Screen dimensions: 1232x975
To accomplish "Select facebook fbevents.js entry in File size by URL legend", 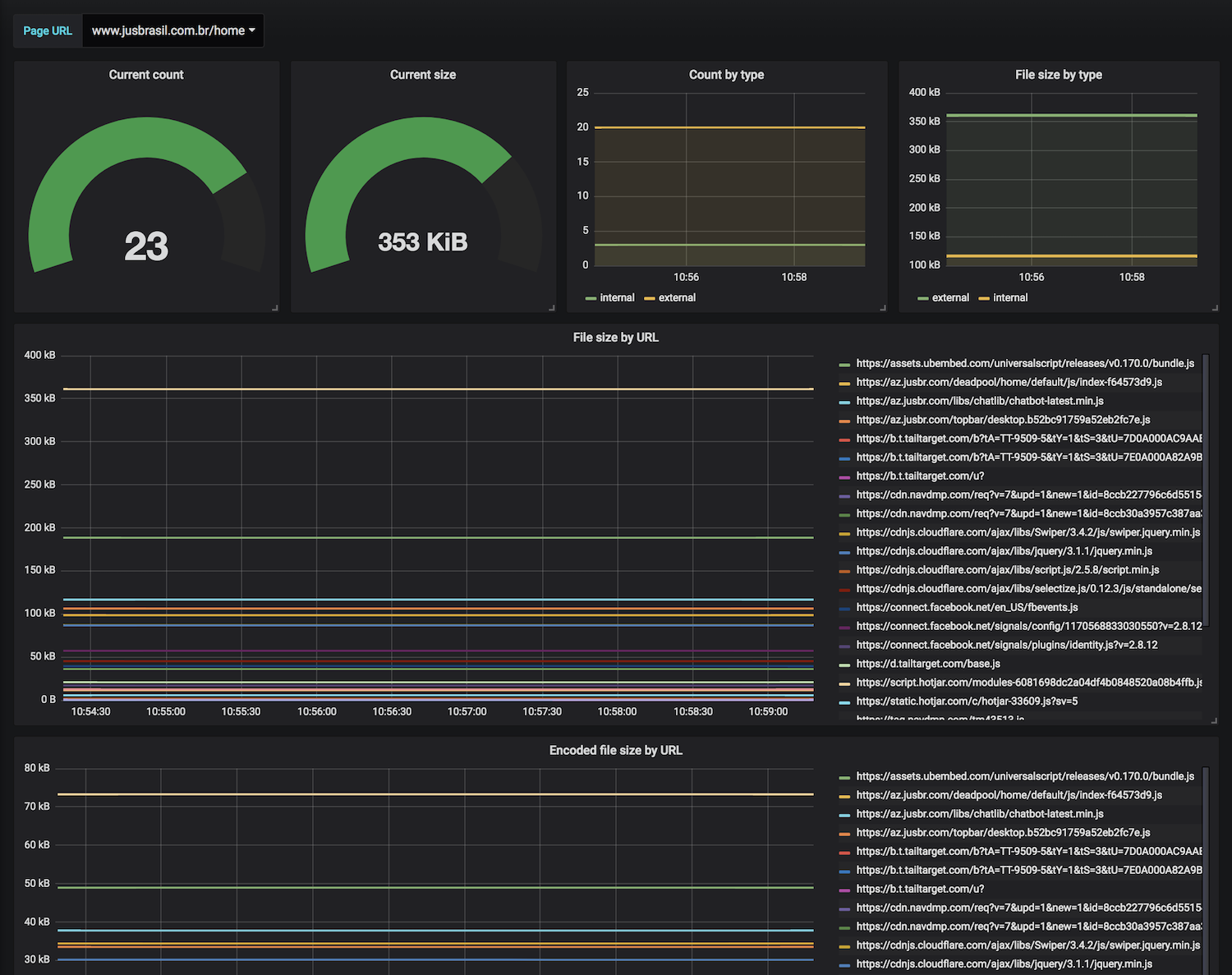I will click(967, 608).
